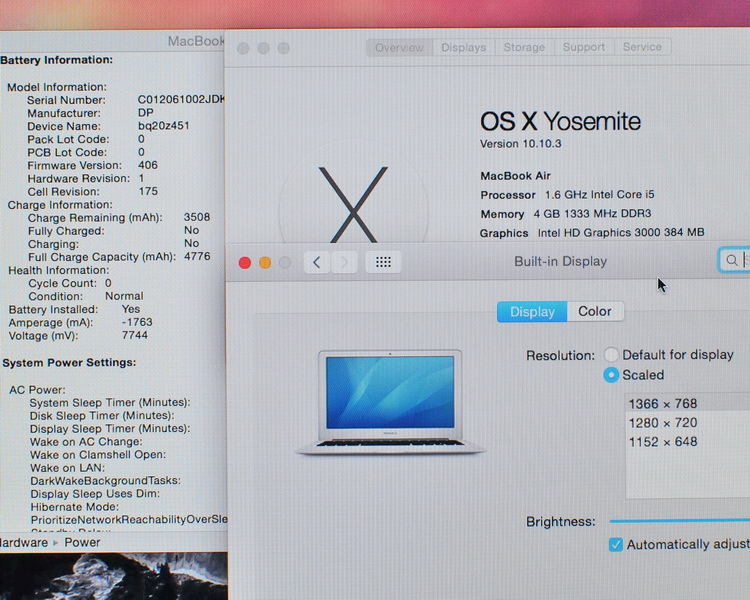Click the Processor 1.6 GHz Intel Core i5 line

(x=567, y=195)
